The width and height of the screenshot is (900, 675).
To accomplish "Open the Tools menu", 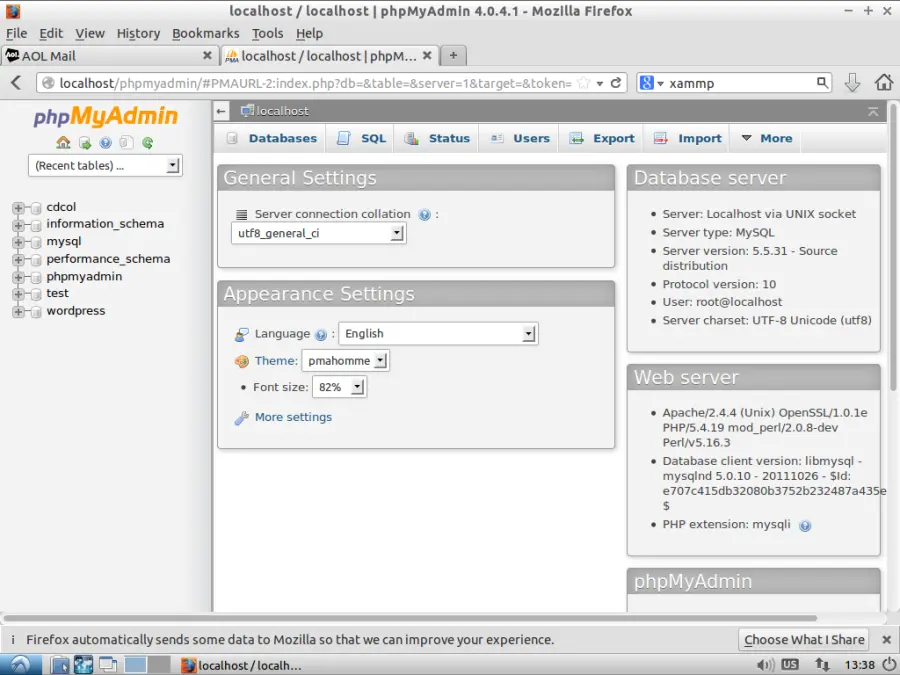I will click(267, 33).
